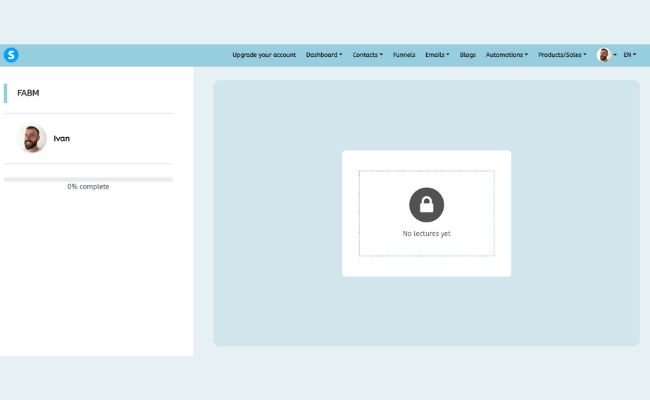Open the EN language selector
The width and height of the screenshot is (650, 400).
point(630,55)
